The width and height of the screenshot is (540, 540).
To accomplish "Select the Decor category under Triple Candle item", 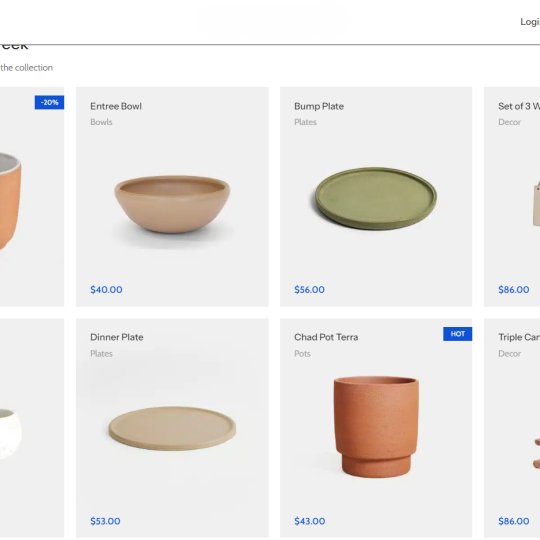I will [x=509, y=354].
